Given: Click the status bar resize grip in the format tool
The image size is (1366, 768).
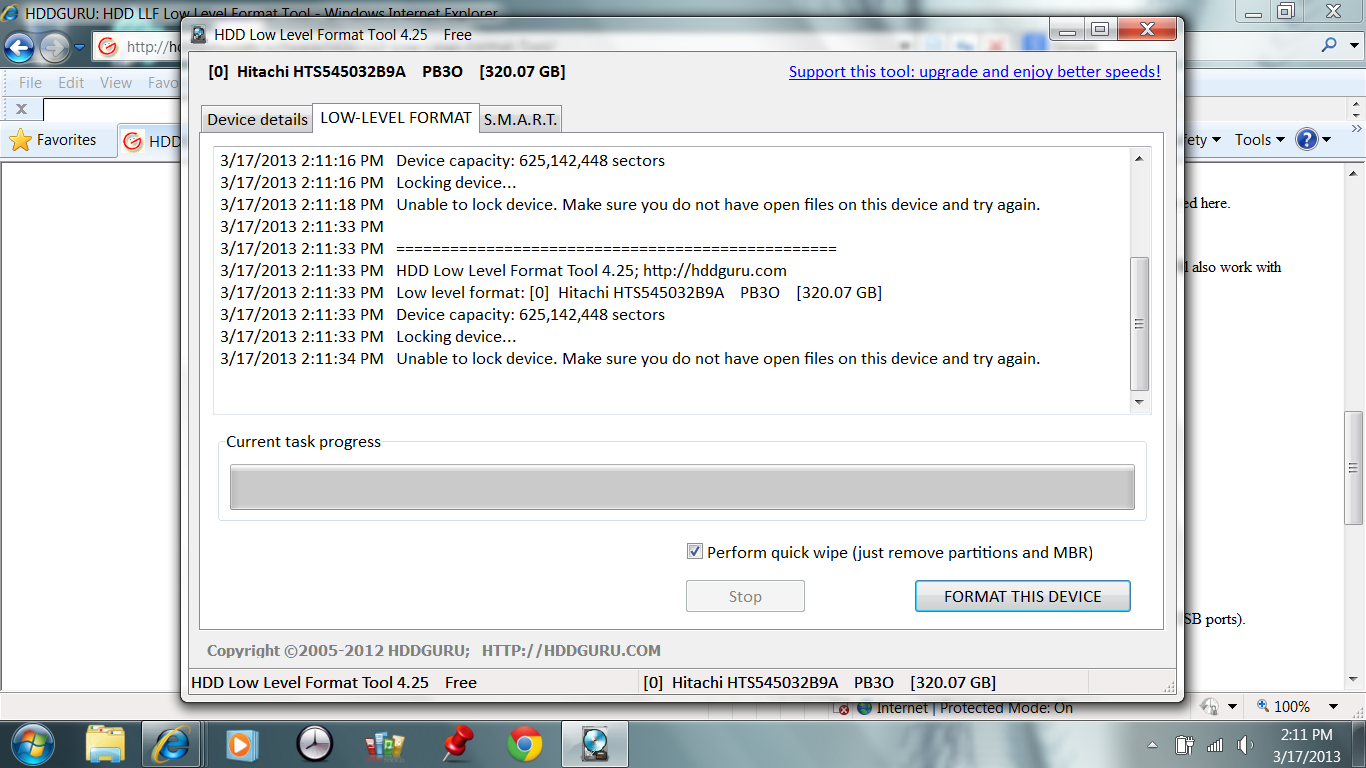Looking at the screenshot, I should pyautogui.click(x=1170, y=687).
